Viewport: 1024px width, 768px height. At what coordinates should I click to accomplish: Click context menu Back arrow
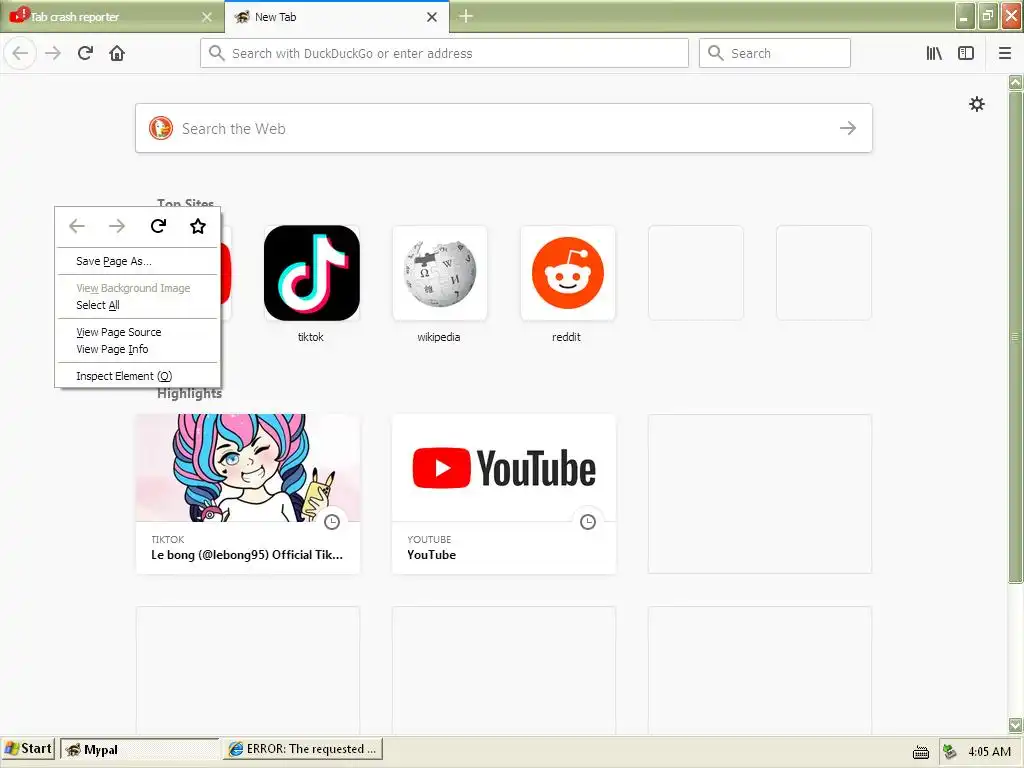[77, 226]
